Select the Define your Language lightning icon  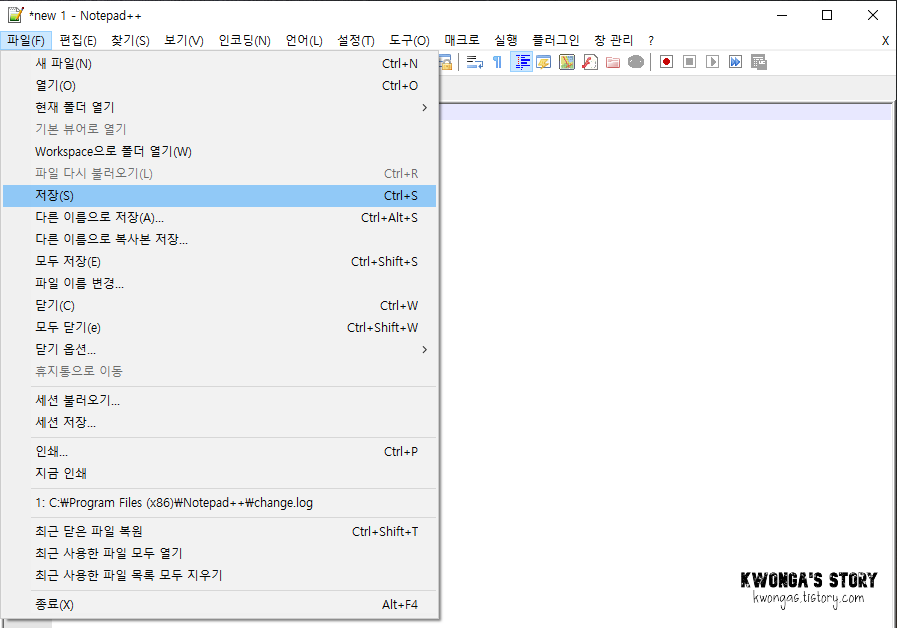pos(543,61)
